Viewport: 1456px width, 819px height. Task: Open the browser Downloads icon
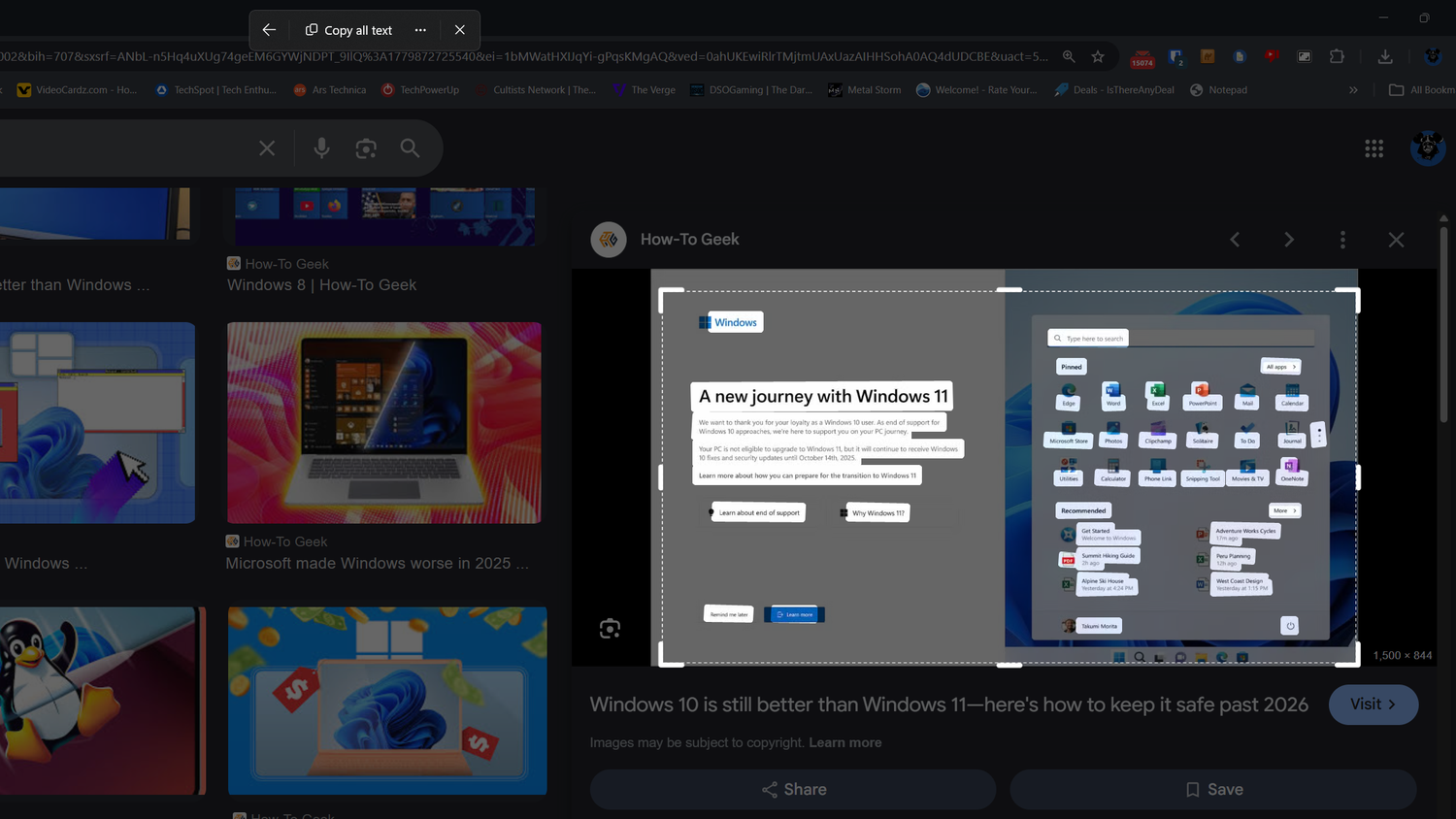(x=1385, y=56)
